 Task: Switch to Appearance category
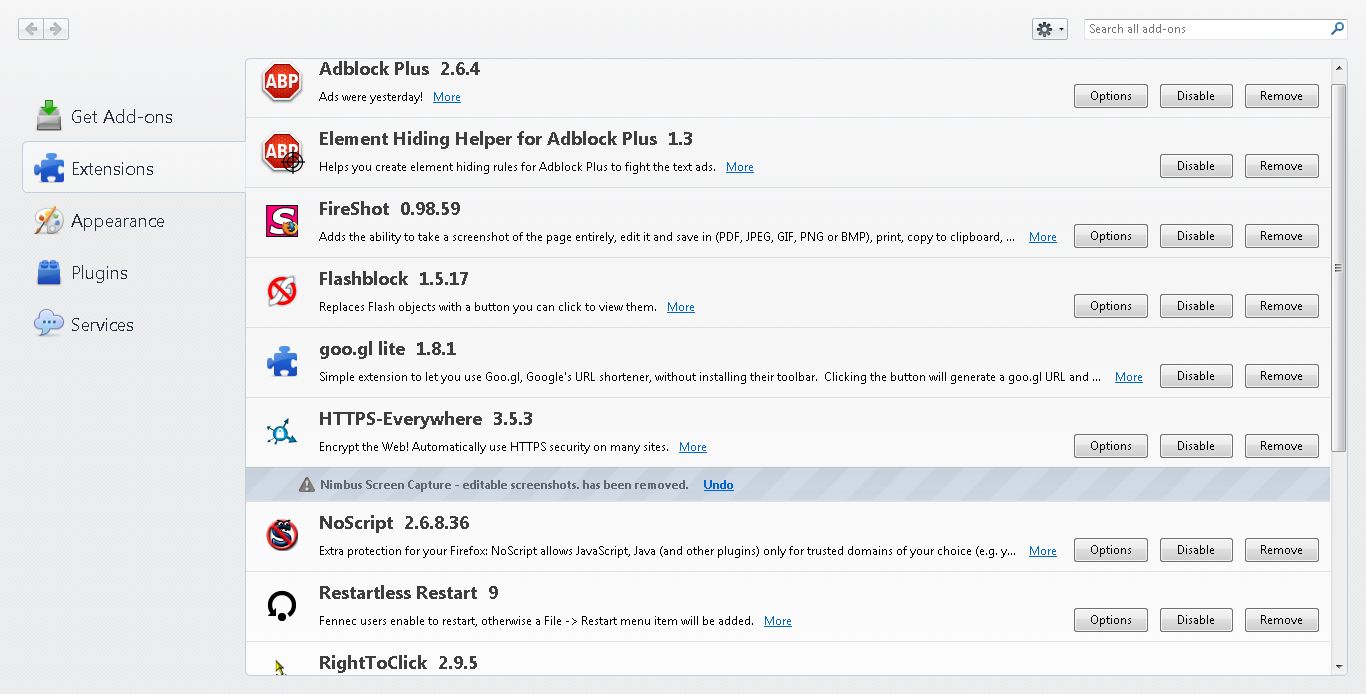coord(134,221)
